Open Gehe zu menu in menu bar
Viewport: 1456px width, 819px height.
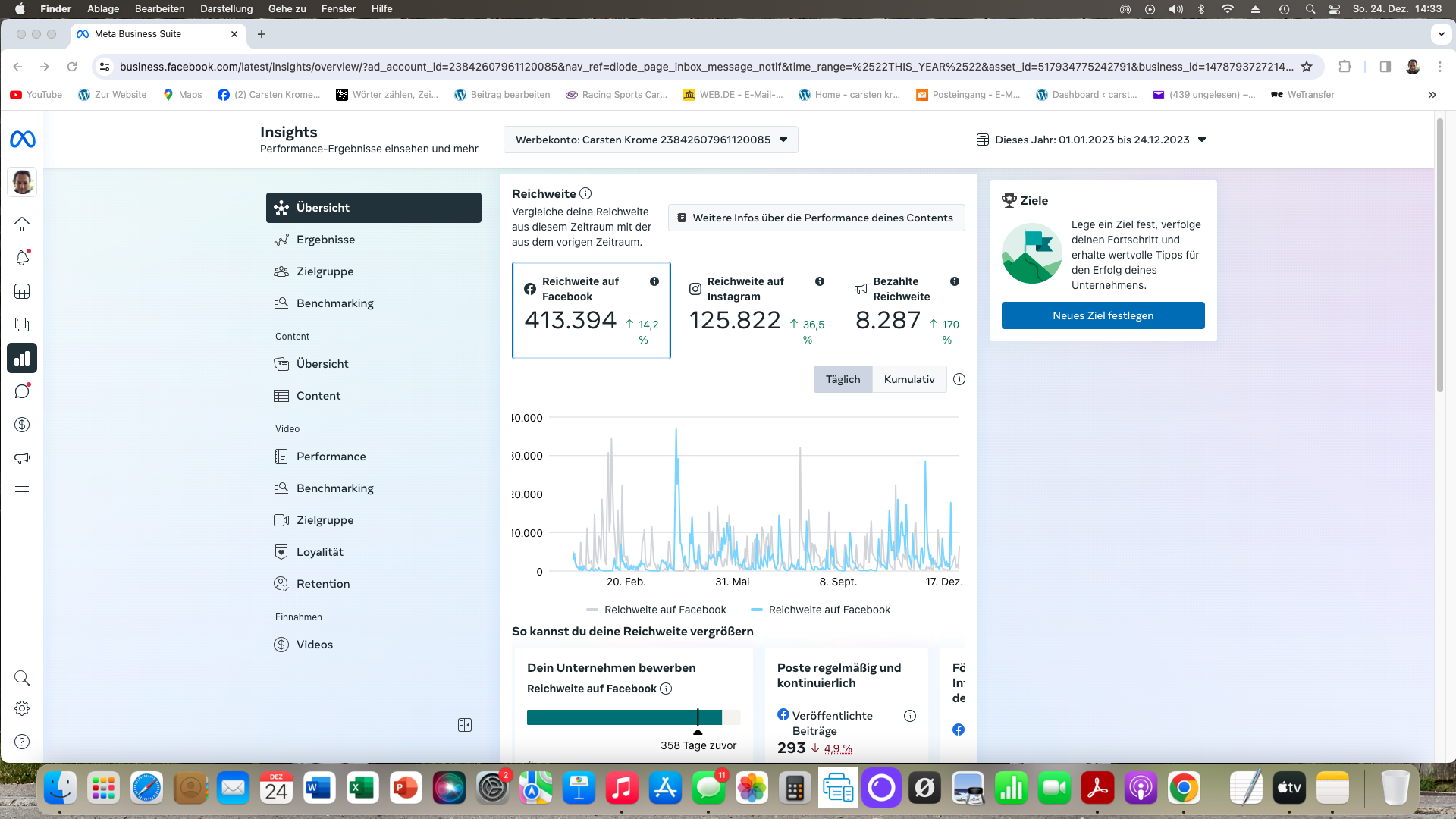coord(287,8)
